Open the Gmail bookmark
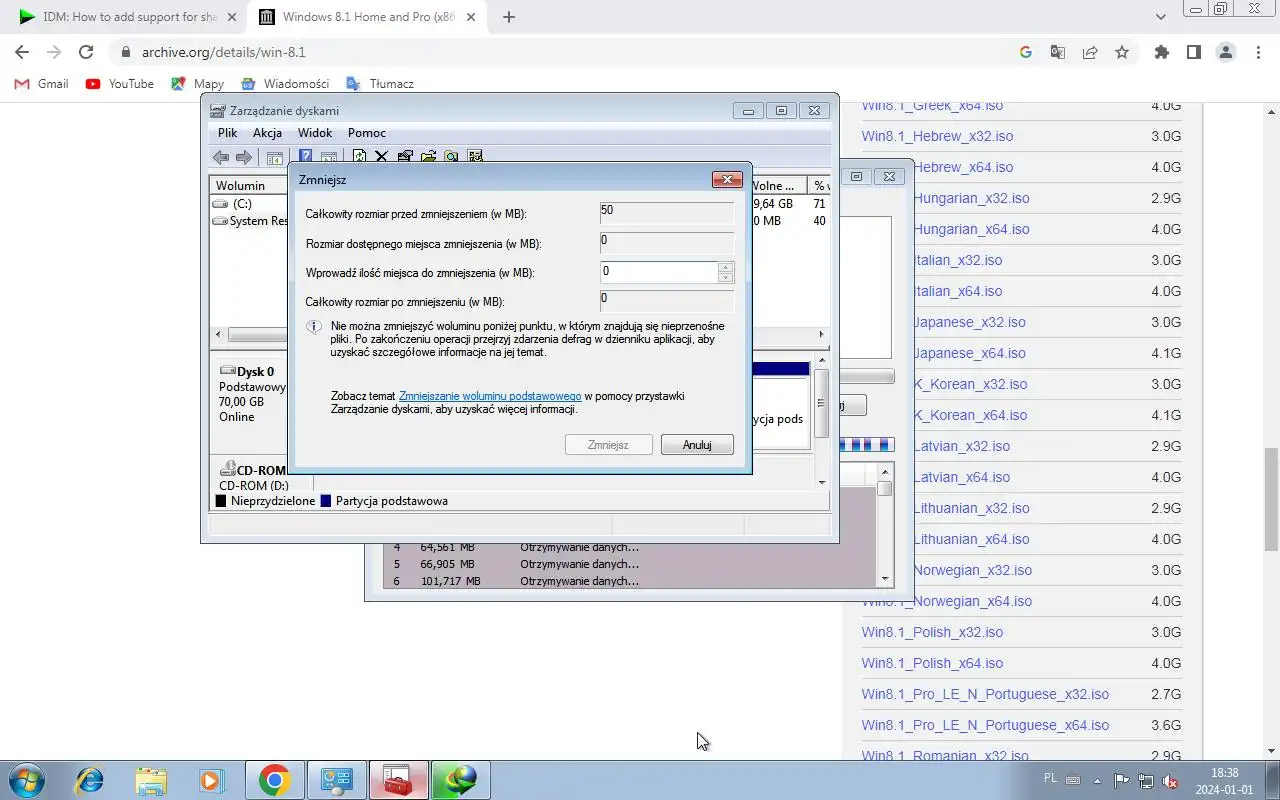Viewport: 1280px width, 800px height. (42, 84)
